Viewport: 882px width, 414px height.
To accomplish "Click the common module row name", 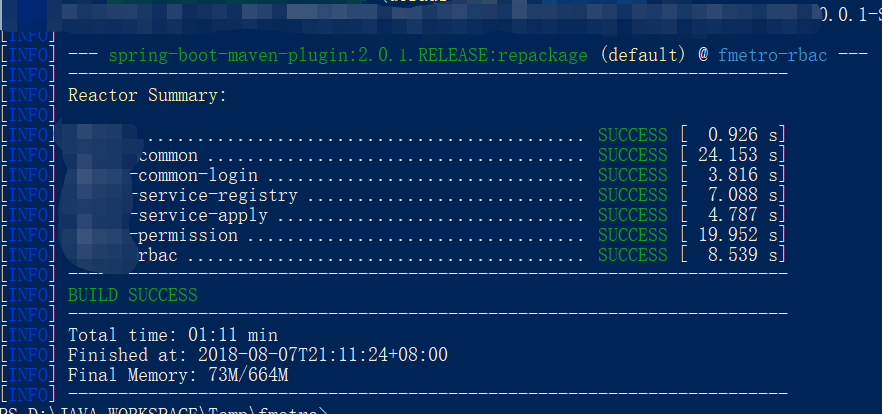I will click(x=168, y=155).
